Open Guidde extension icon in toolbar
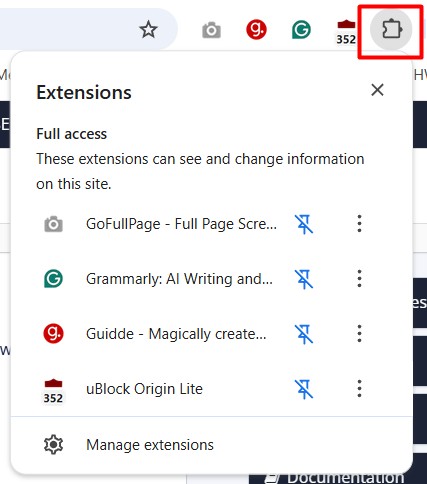This screenshot has height=484, width=427. (256, 30)
